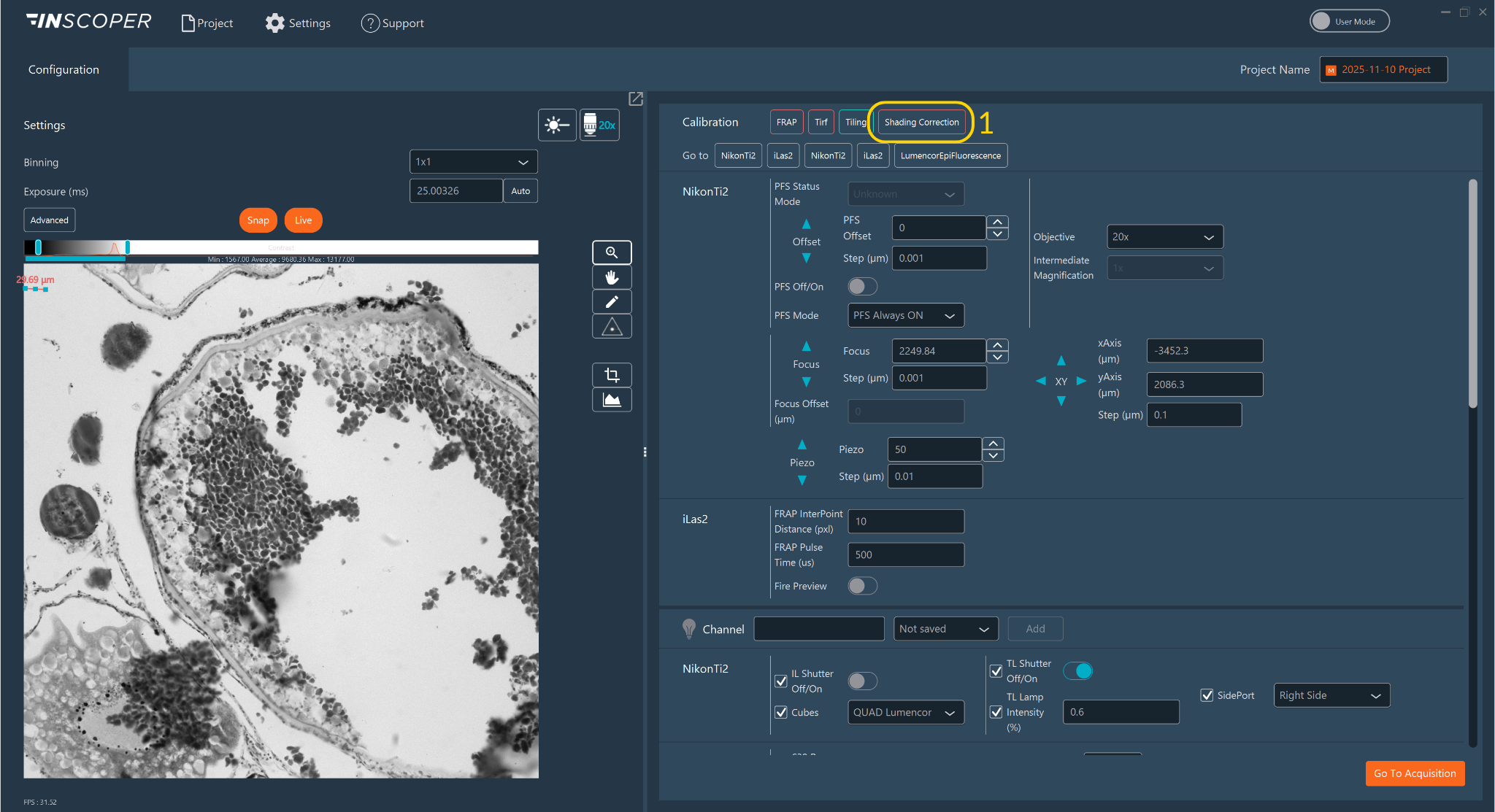Open the Settings menu
This screenshot has width=1495, height=812.
coord(298,23)
